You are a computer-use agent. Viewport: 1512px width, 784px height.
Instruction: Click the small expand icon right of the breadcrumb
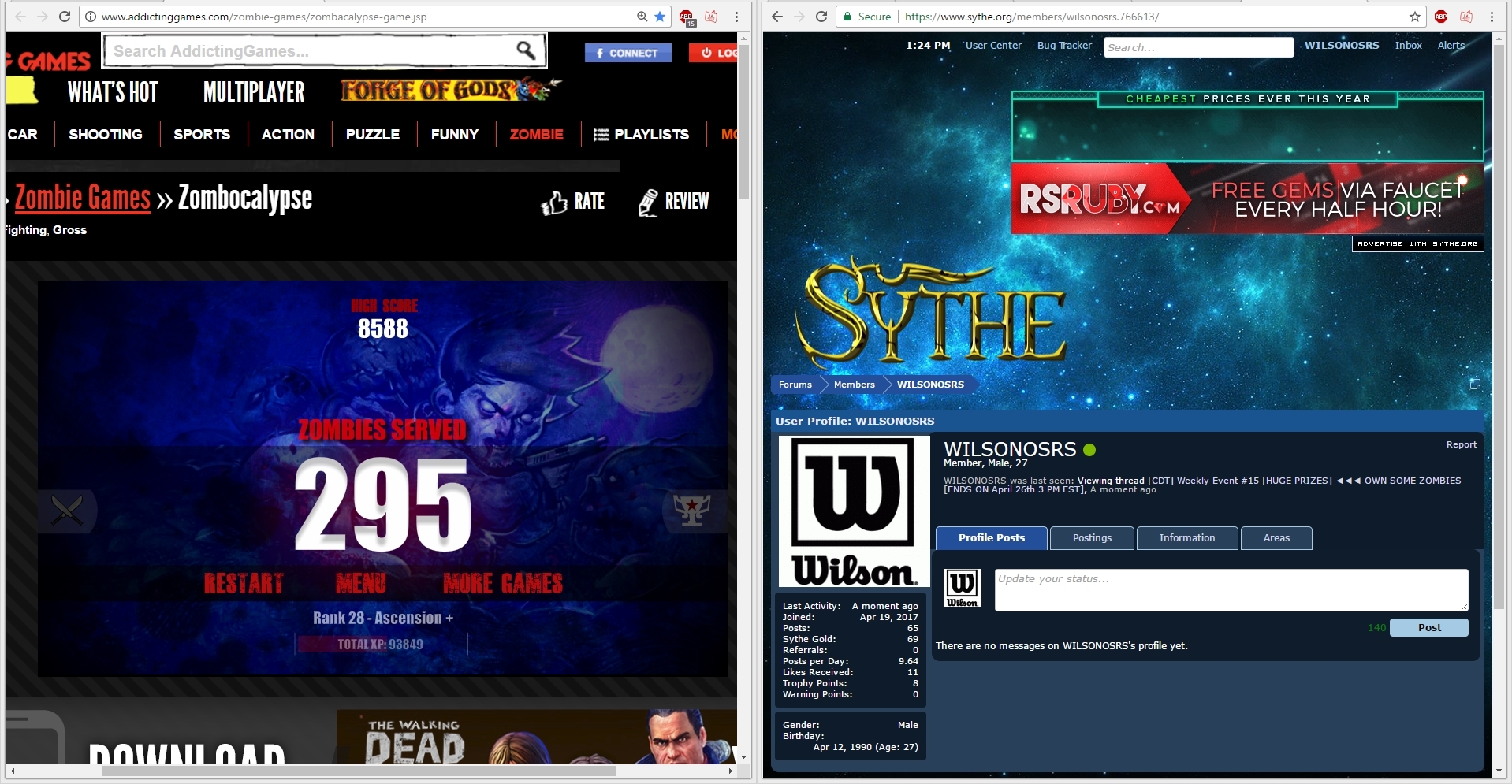coord(1475,384)
